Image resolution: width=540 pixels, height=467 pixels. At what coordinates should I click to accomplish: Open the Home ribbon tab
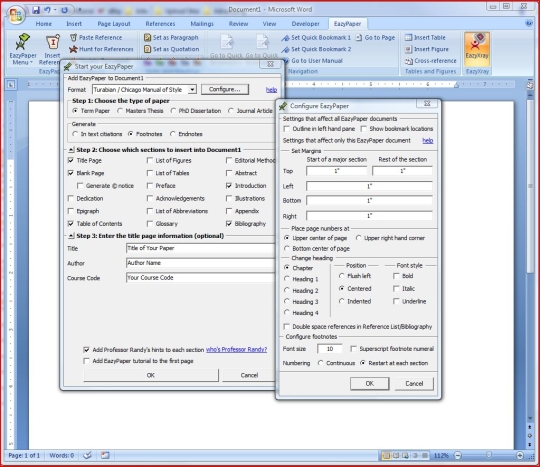pos(43,24)
